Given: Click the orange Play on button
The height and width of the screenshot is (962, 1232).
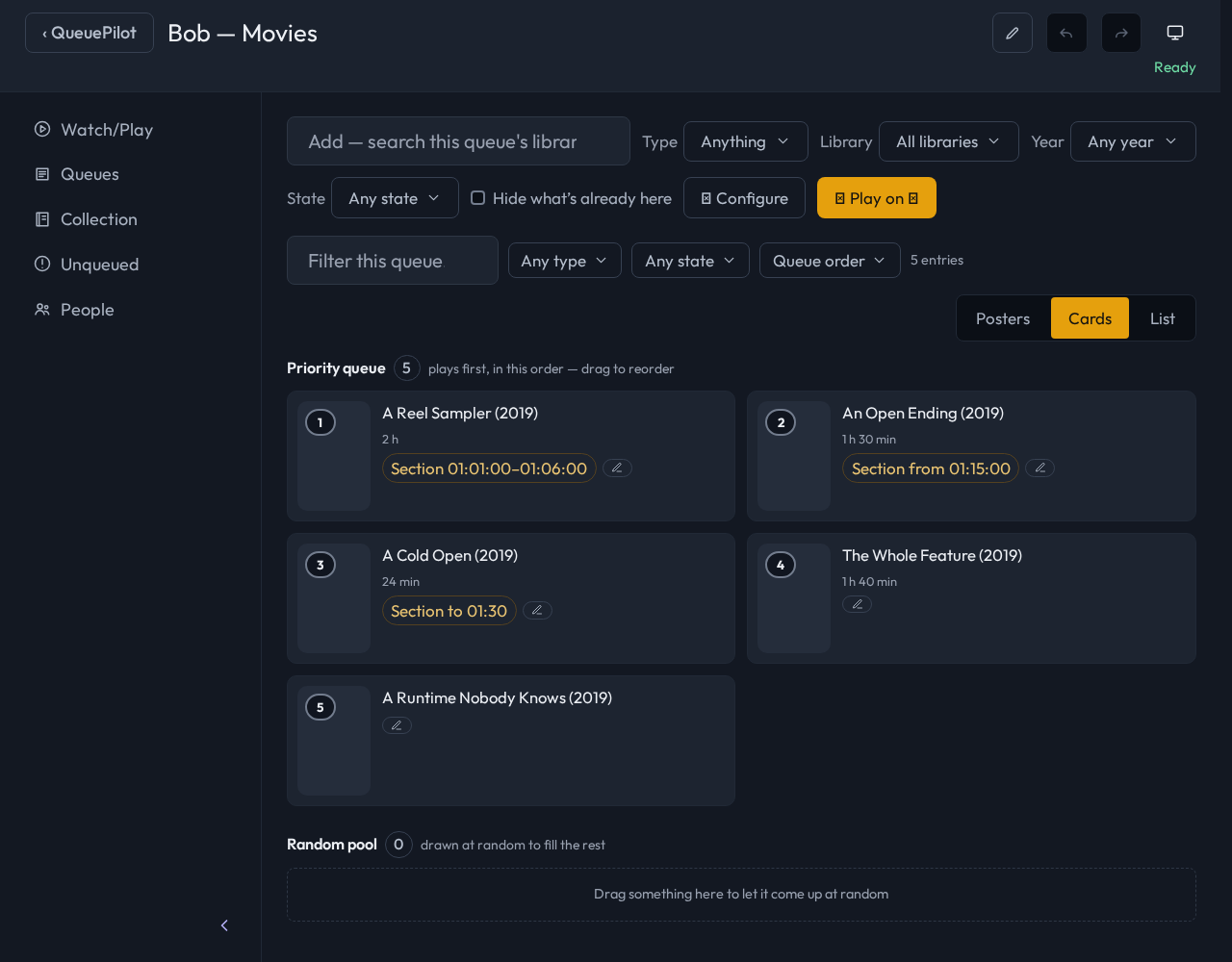Looking at the screenshot, I should (876, 198).
